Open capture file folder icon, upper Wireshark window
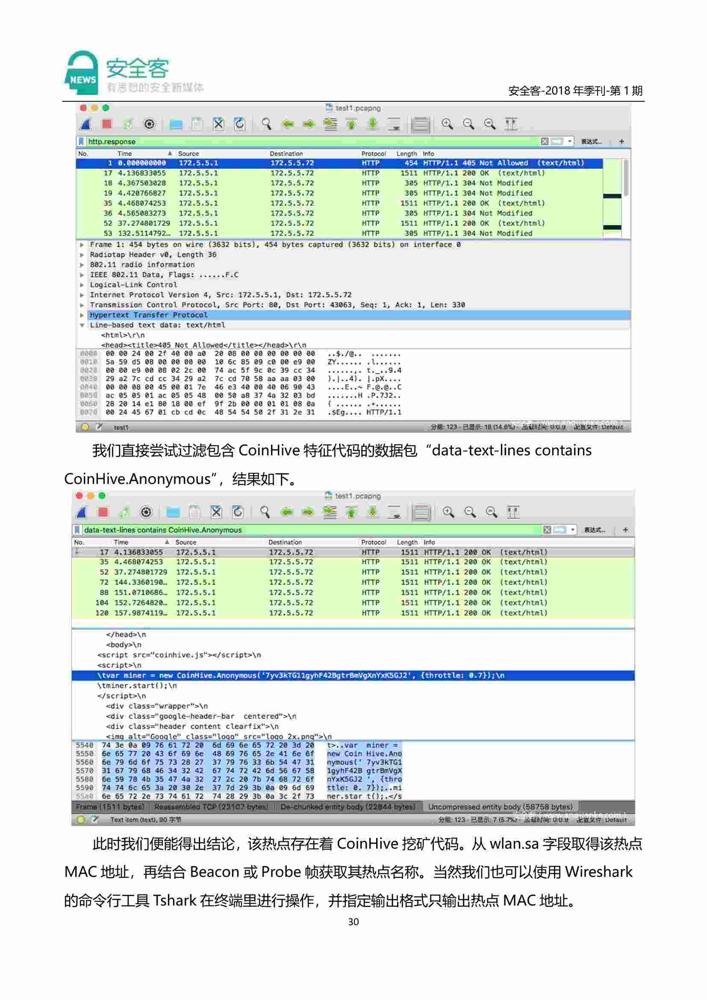This screenshot has width=707, height=1000. [x=176, y=124]
